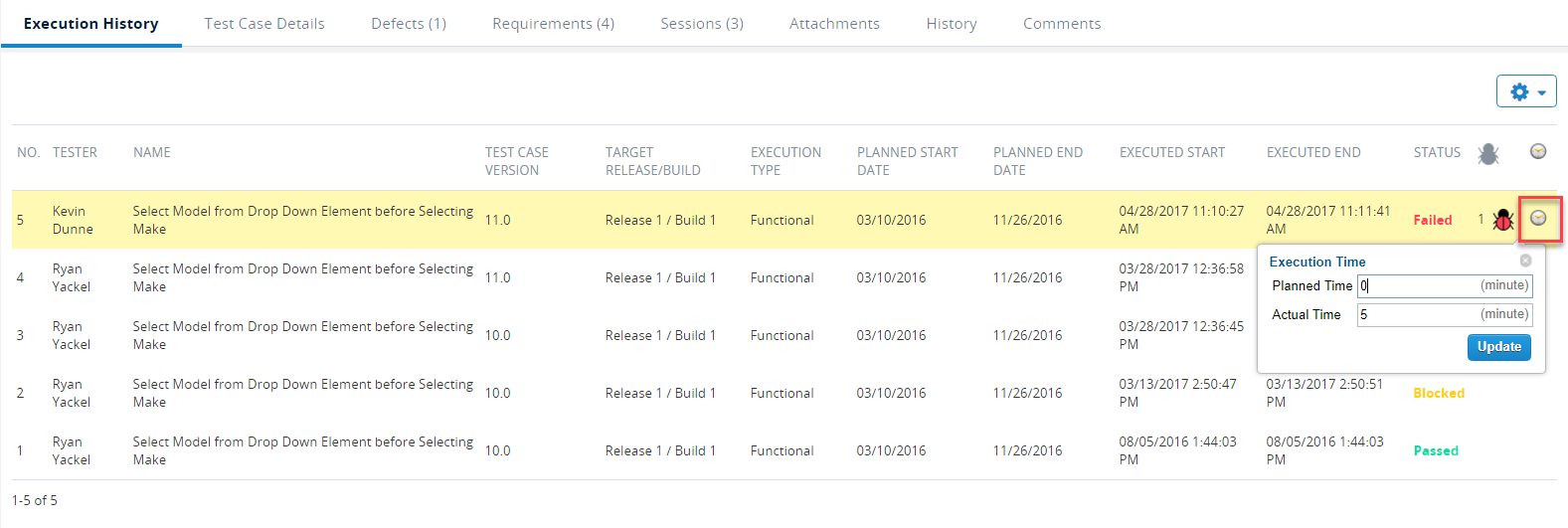The image size is (1568, 528).
Task: Switch to Execution History tab
Action: pyautogui.click(x=90, y=24)
